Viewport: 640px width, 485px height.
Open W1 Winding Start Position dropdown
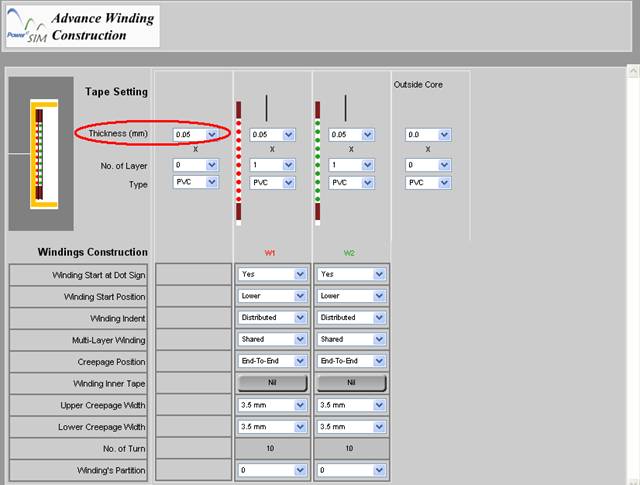click(x=272, y=296)
